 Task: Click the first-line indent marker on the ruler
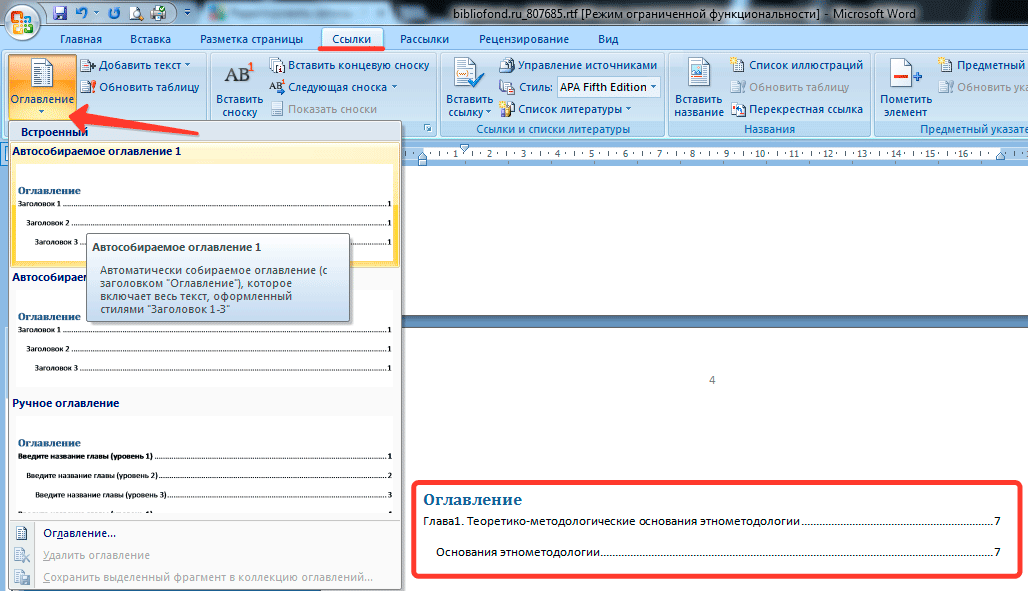pos(464,148)
